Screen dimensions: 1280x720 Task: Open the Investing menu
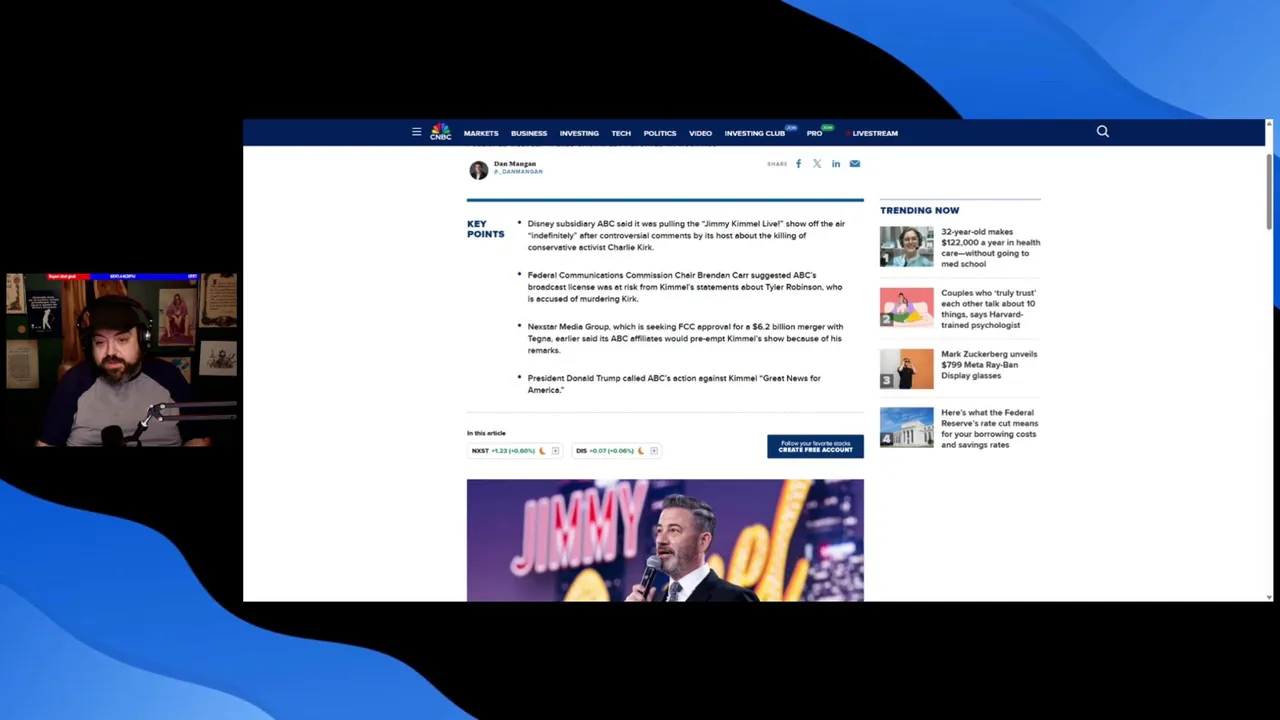coord(579,133)
